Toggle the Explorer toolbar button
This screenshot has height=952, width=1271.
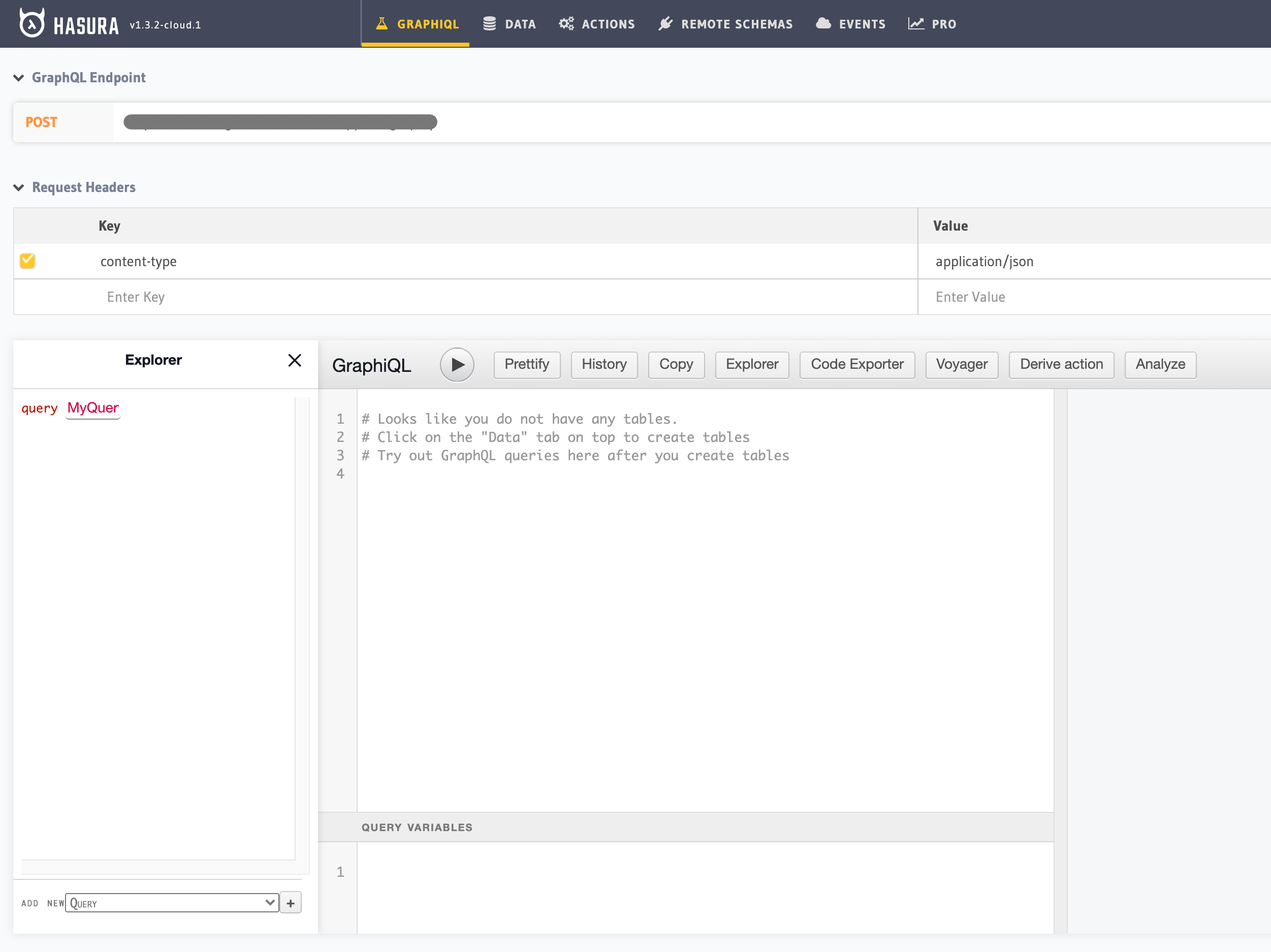pos(752,364)
